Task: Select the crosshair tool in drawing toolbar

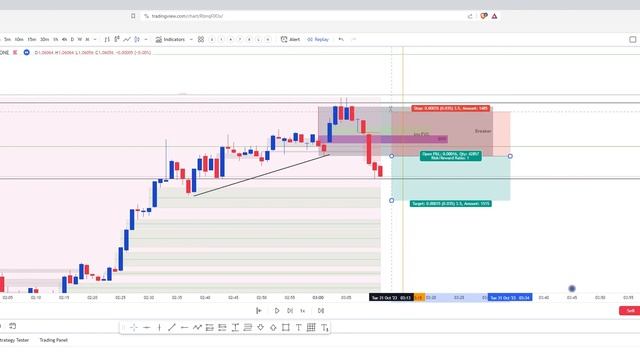Action: point(134,327)
